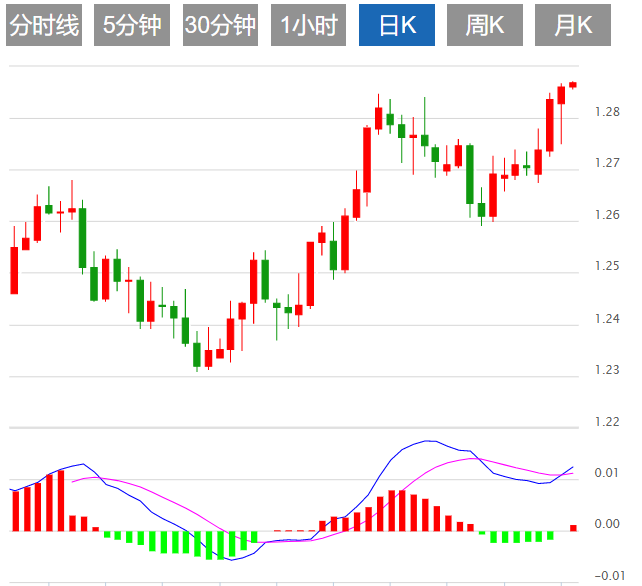Click the 1.22 price axis label
642x586 pixels.
pyautogui.click(x=607, y=421)
